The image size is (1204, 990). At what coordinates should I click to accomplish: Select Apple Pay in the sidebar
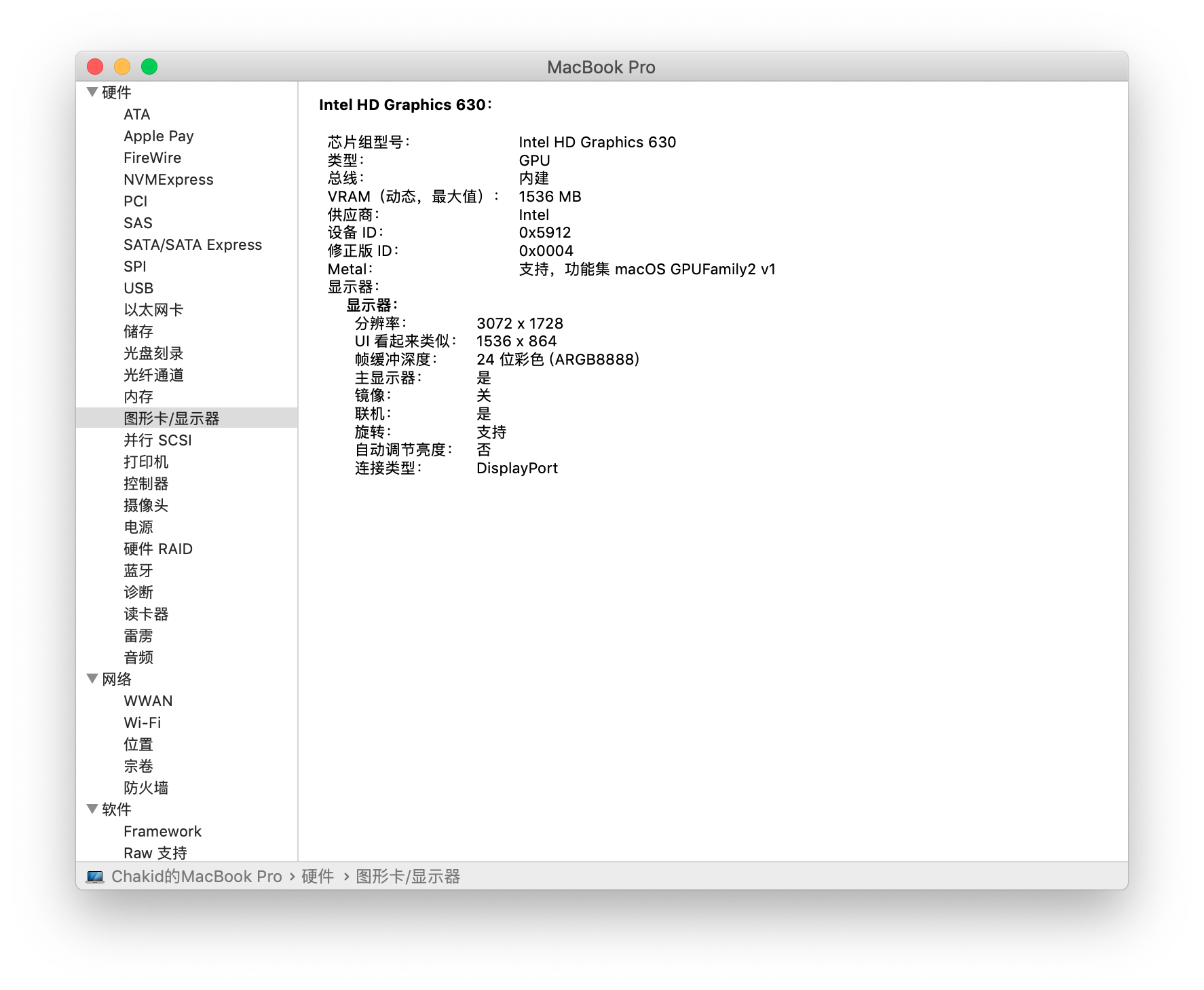point(159,136)
